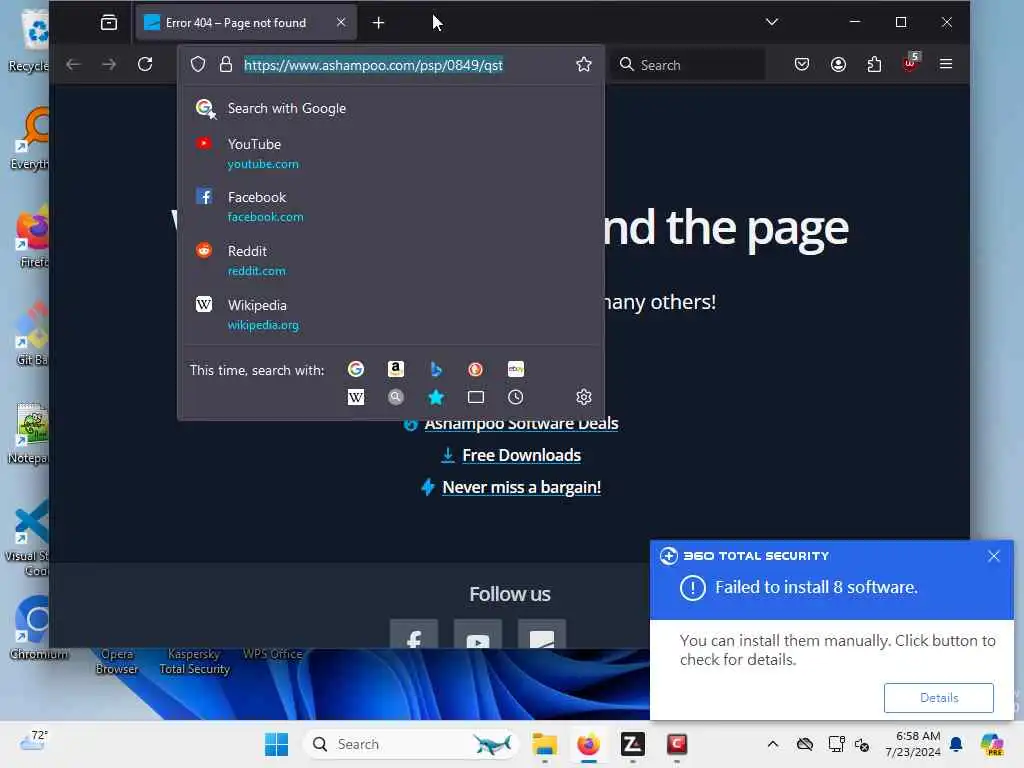The height and width of the screenshot is (768, 1024).
Task: Show site security padlock info
Action: click(226, 65)
